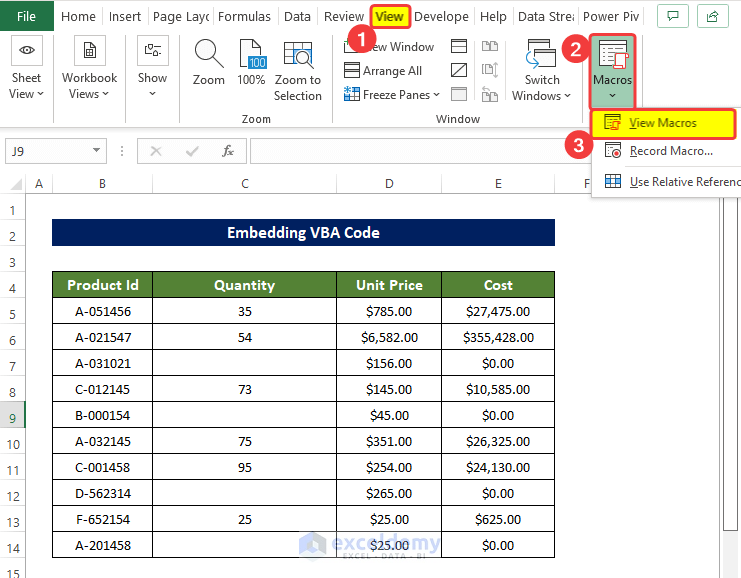Click the Embedding VBA Code title cell

[303, 233]
